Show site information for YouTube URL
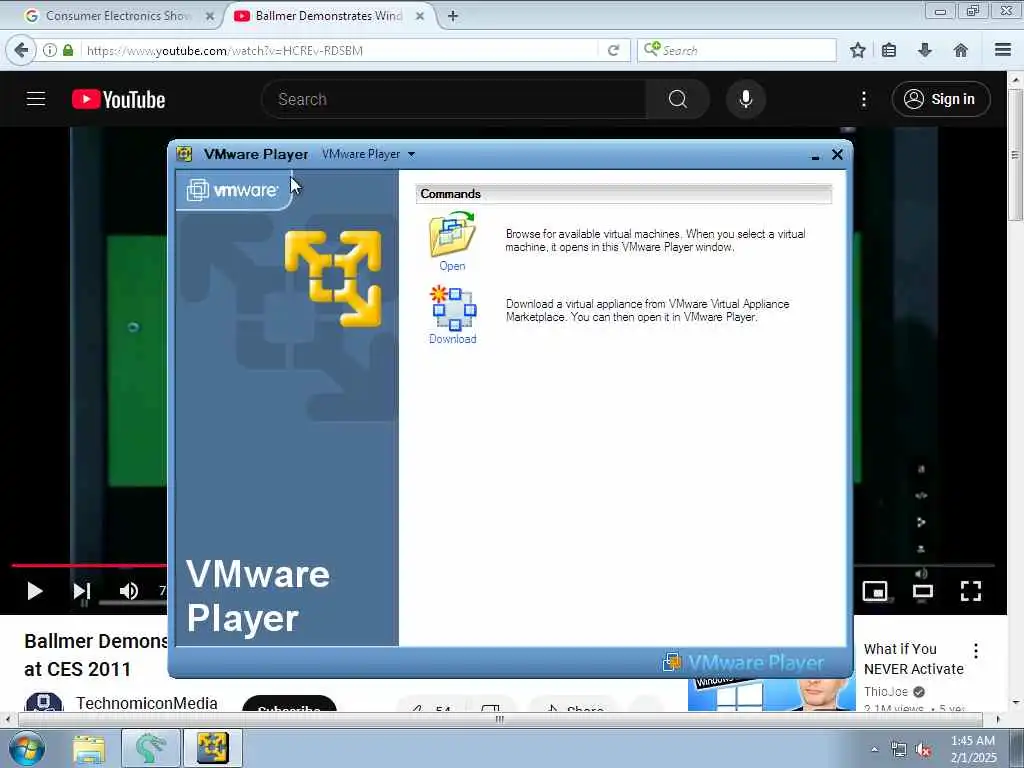 click(50, 50)
